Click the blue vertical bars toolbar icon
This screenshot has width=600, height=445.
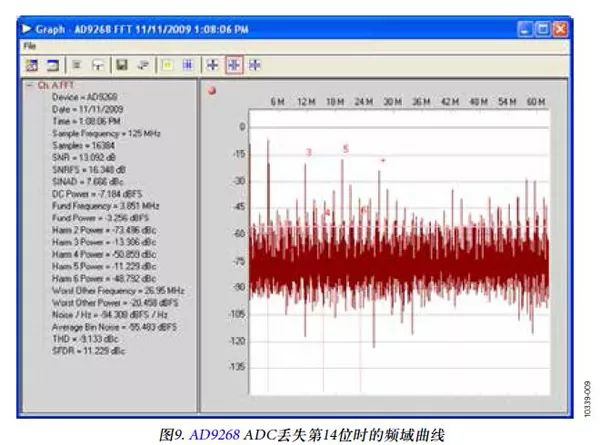[x=188, y=65]
